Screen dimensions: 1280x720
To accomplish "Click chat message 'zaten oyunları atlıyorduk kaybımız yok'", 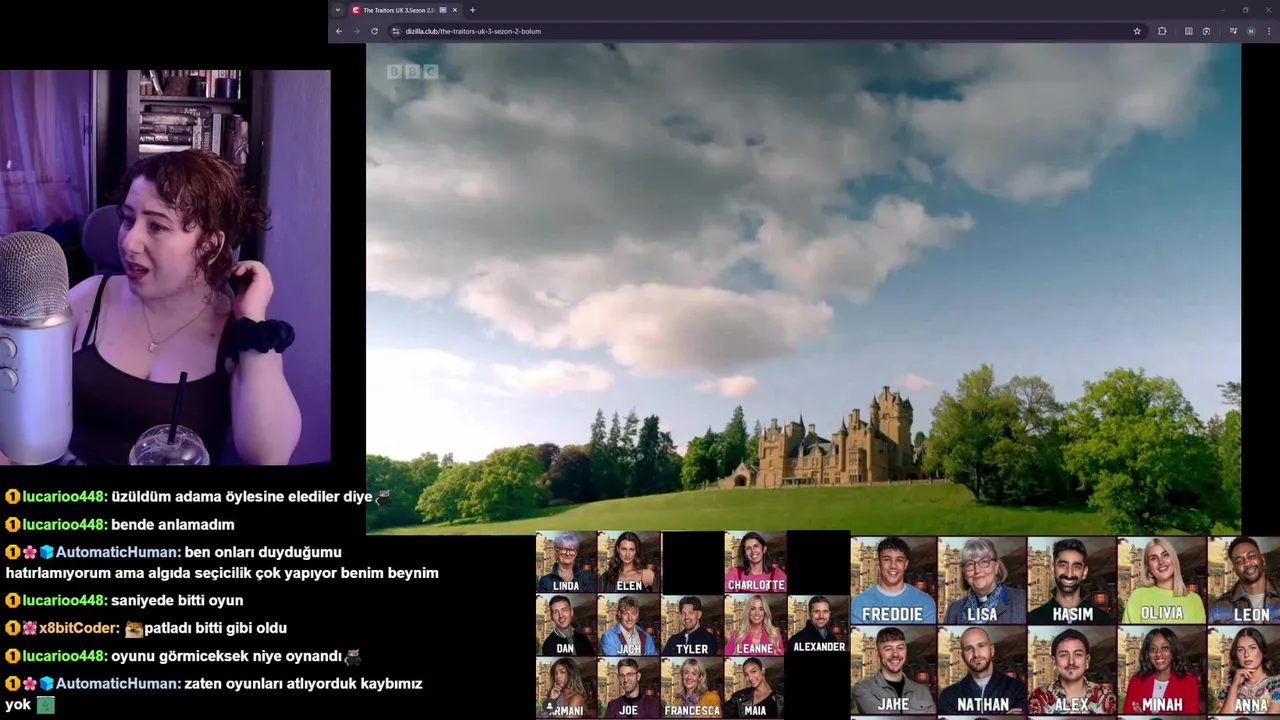I will pos(214,694).
